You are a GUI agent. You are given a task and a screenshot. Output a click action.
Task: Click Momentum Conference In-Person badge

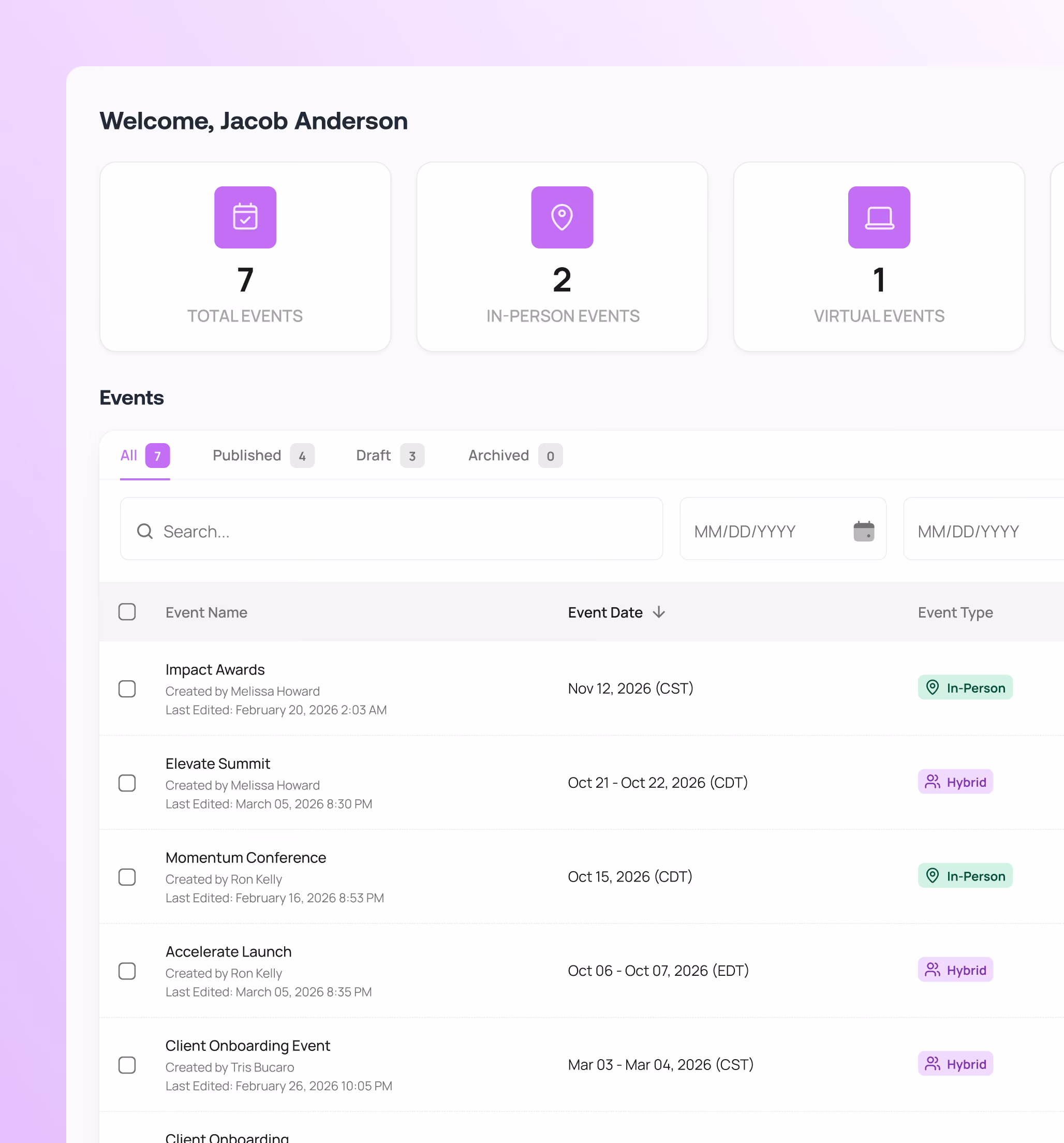click(x=965, y=876)
